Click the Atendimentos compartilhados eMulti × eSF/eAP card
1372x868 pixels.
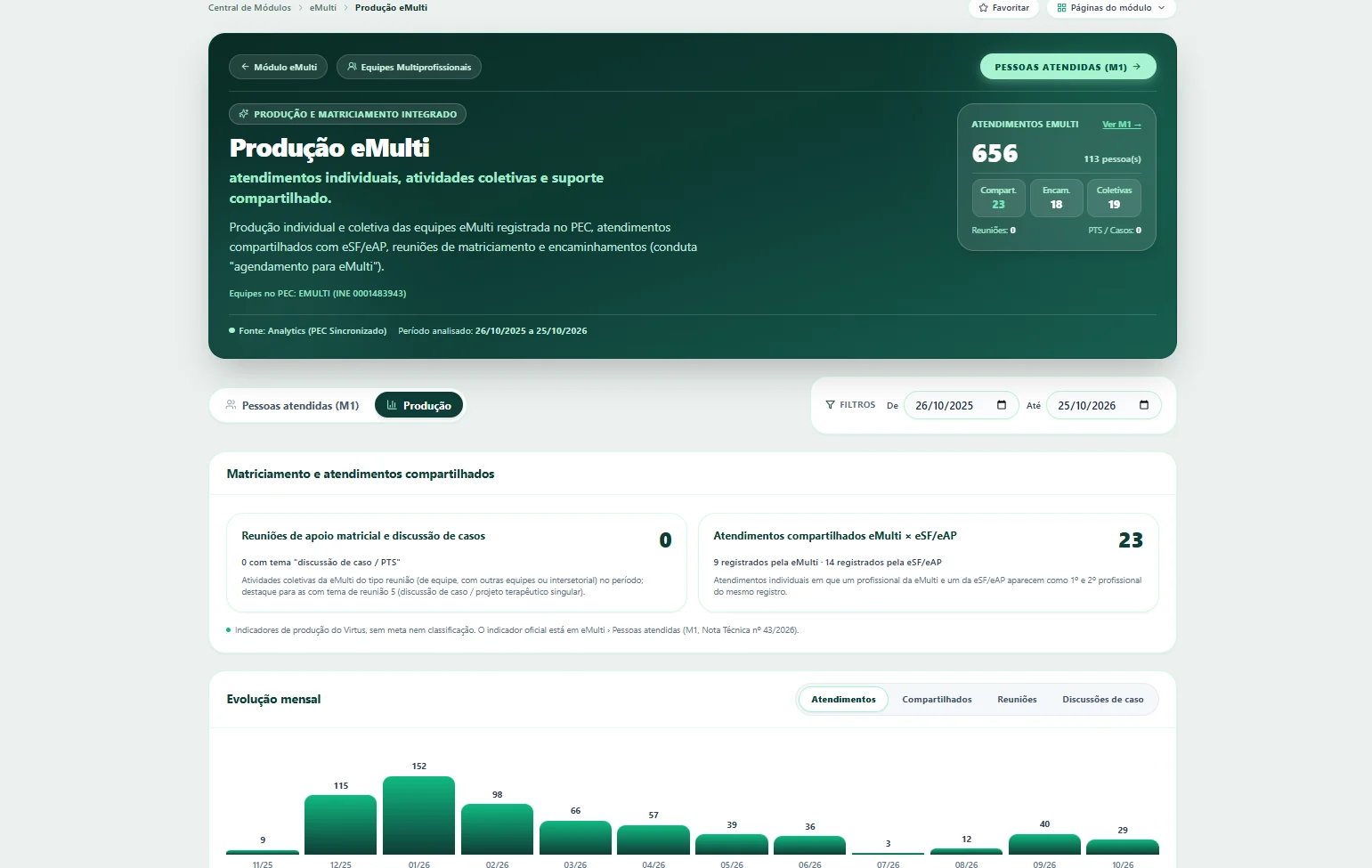pos(929,563)
